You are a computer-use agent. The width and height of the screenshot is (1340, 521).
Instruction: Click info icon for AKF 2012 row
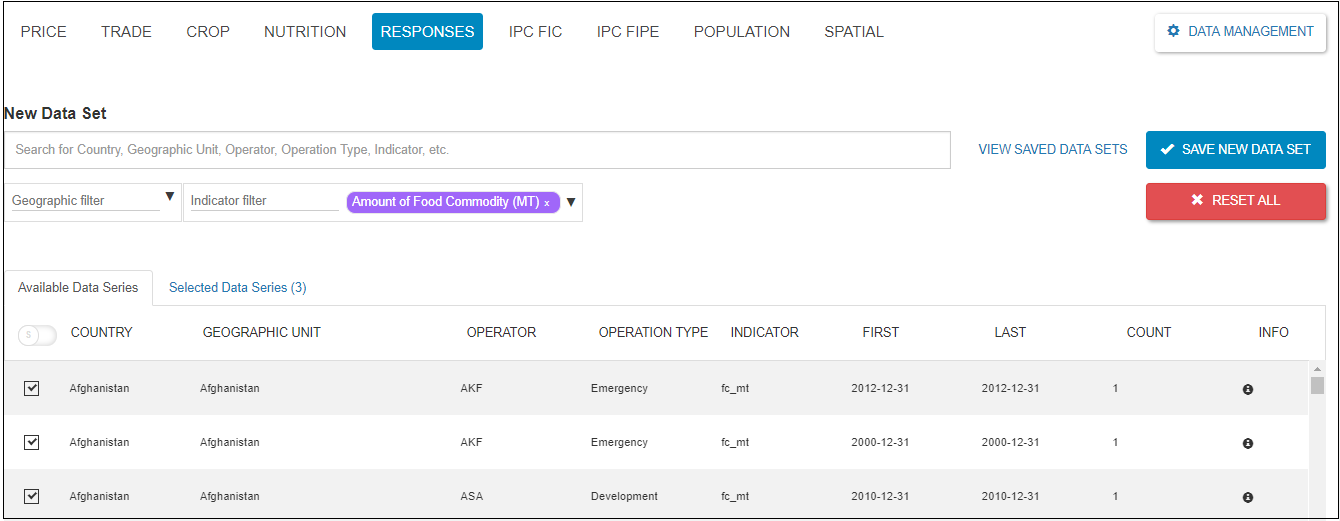1247,389
